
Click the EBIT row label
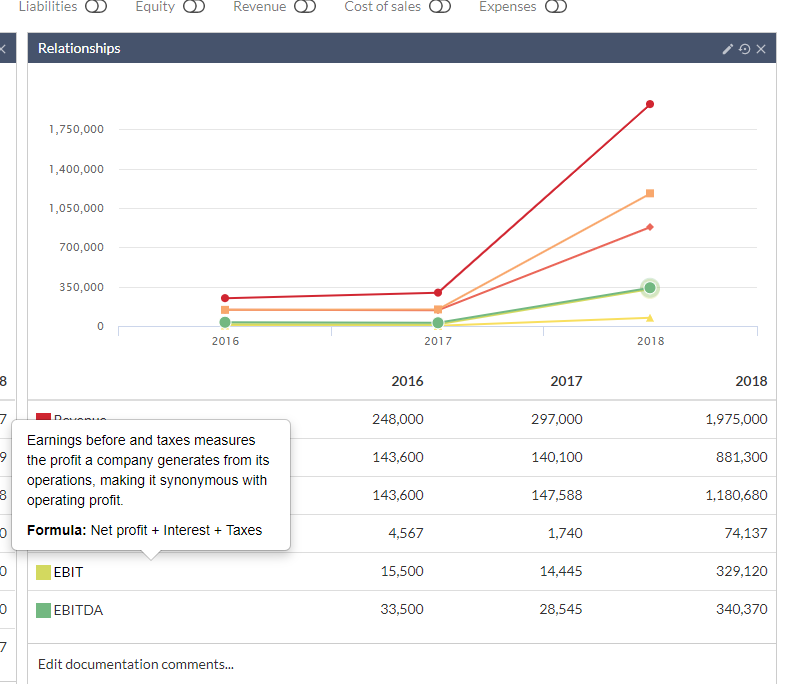(x=69, y=572)
